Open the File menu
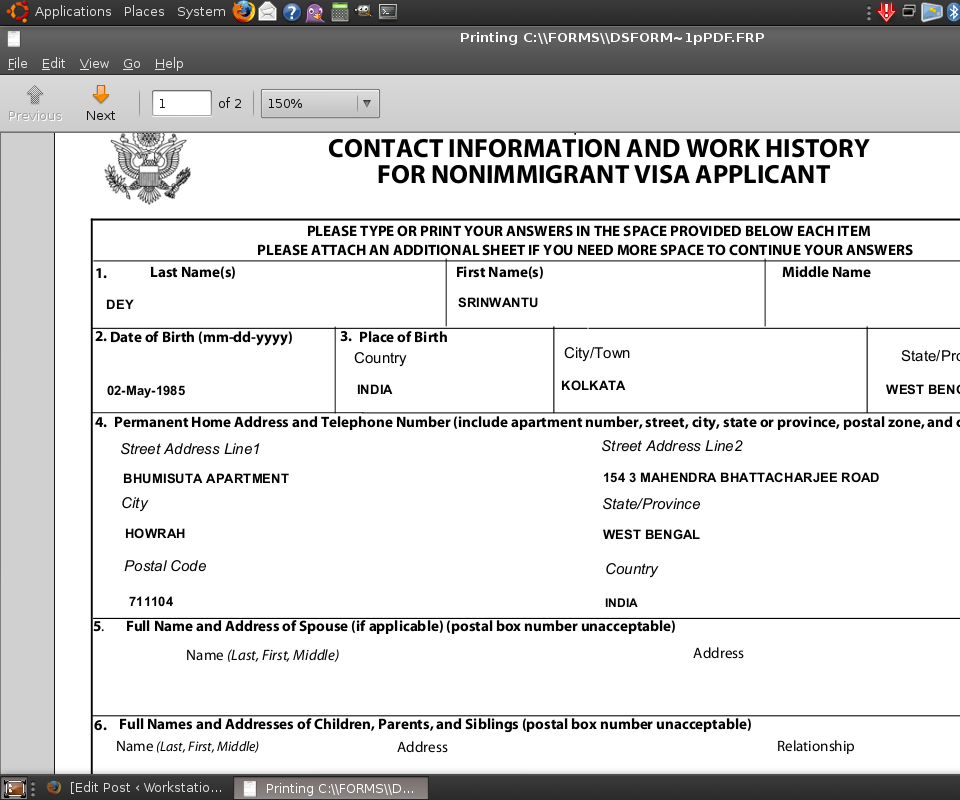Image resolution: width=960 pixels, height=800 pixels. pos(17,64)
